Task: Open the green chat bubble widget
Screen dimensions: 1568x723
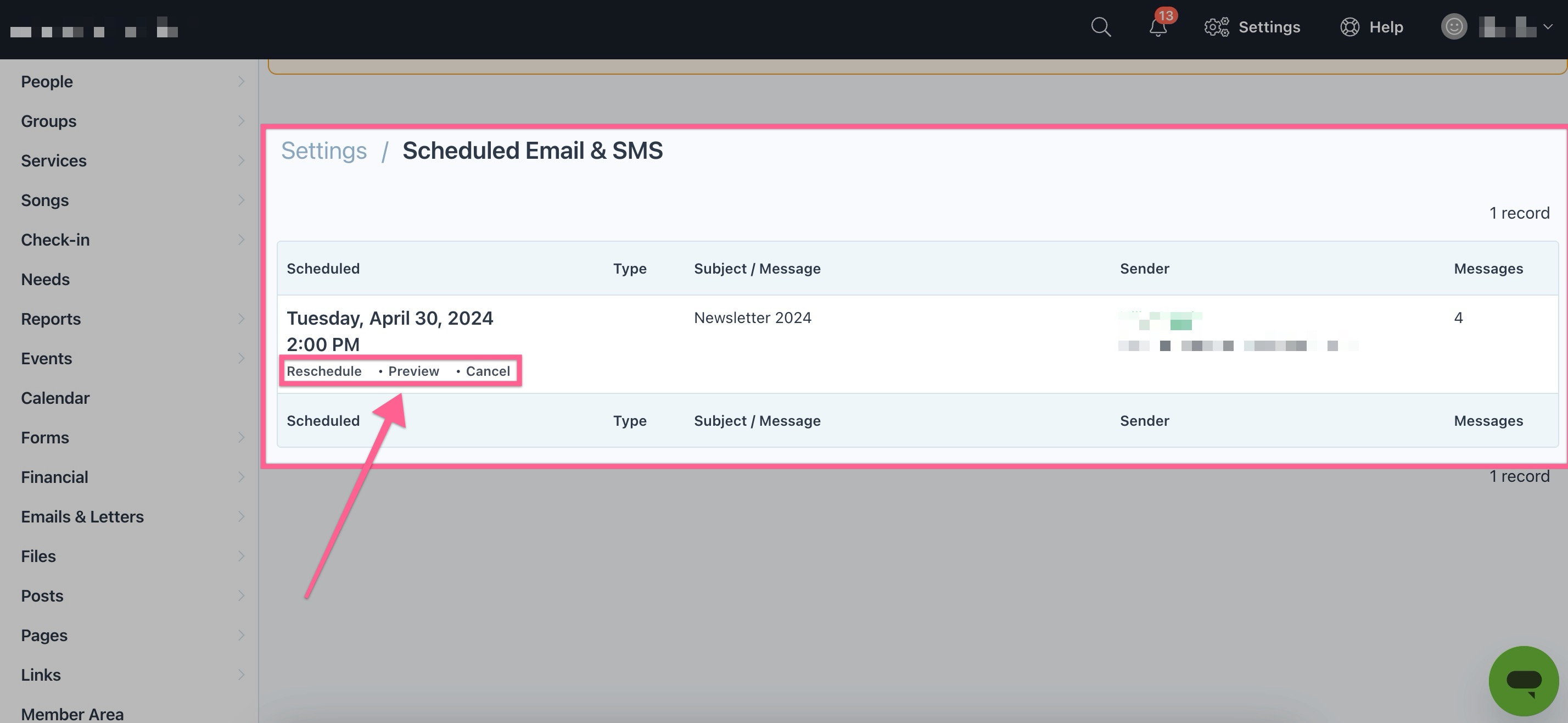Action: click(1523, 680)
